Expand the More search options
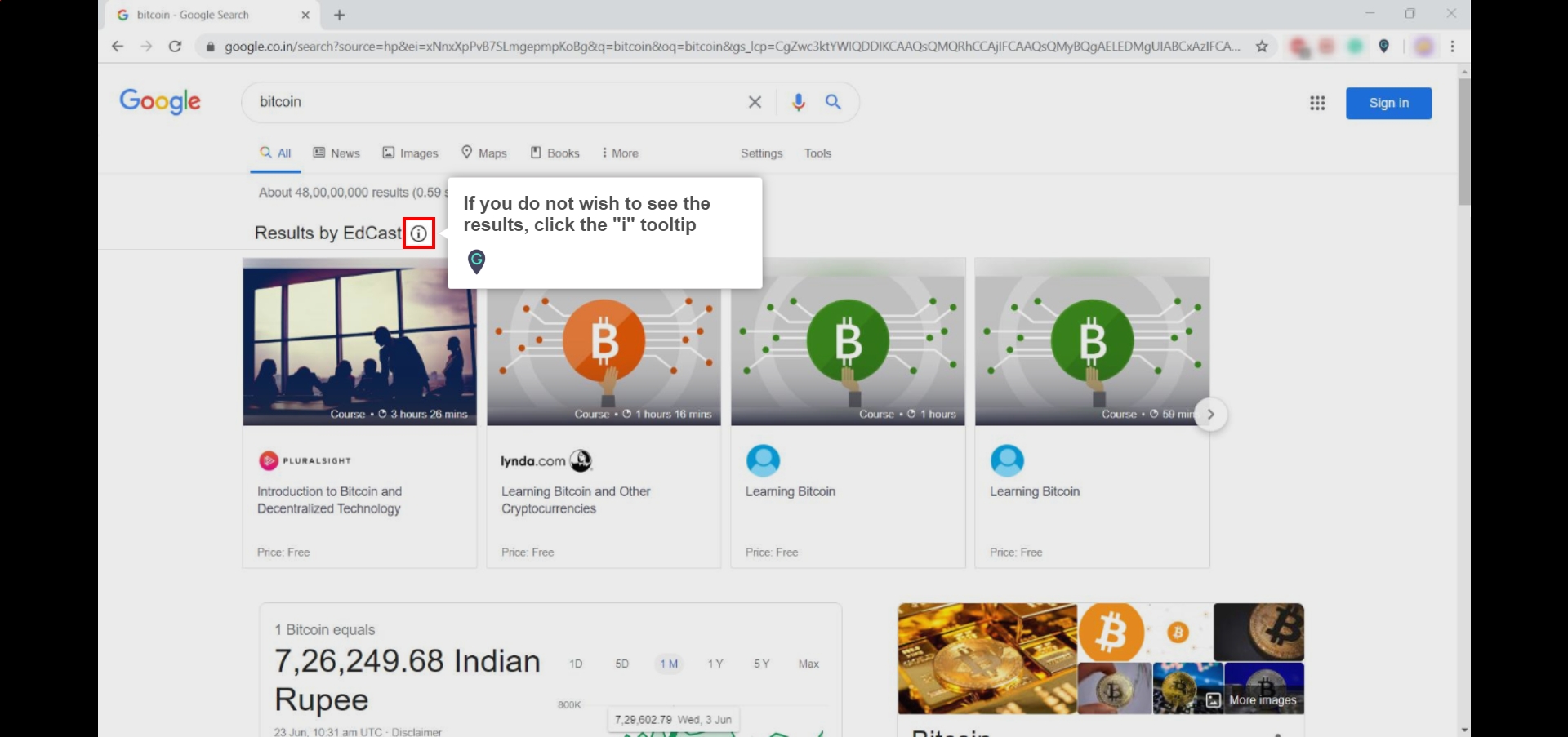Viewport: 1568px width, 737px height. click(620, 153)
